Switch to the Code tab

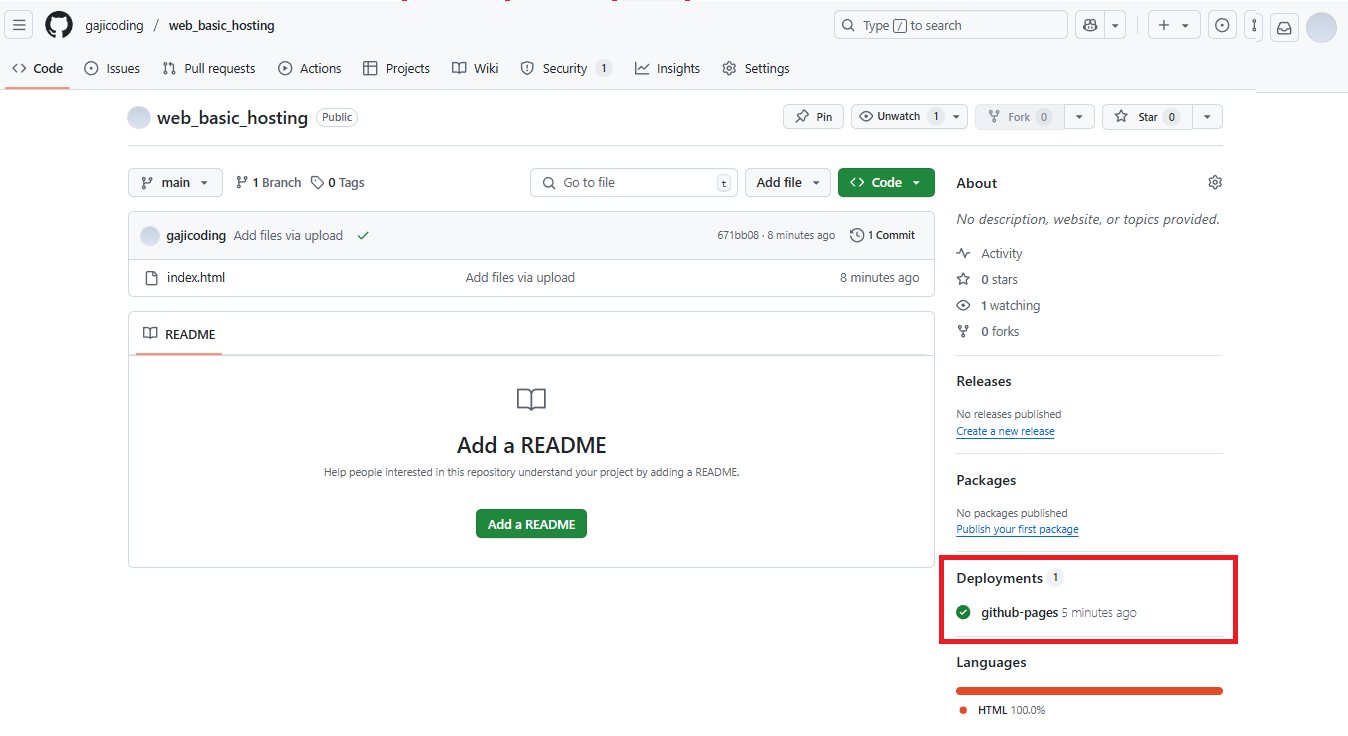point(37,68)
